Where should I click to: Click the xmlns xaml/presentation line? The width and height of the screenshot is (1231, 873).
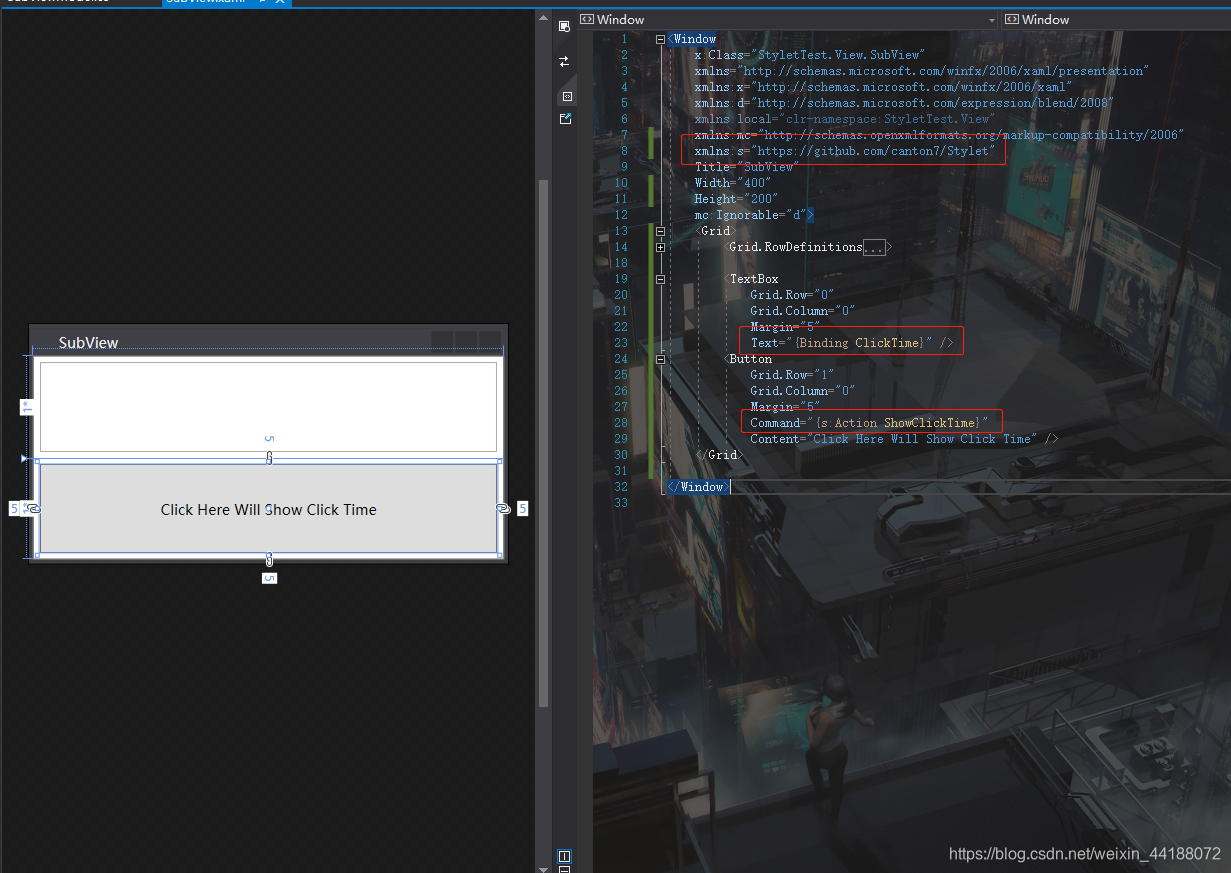point(921,71)
